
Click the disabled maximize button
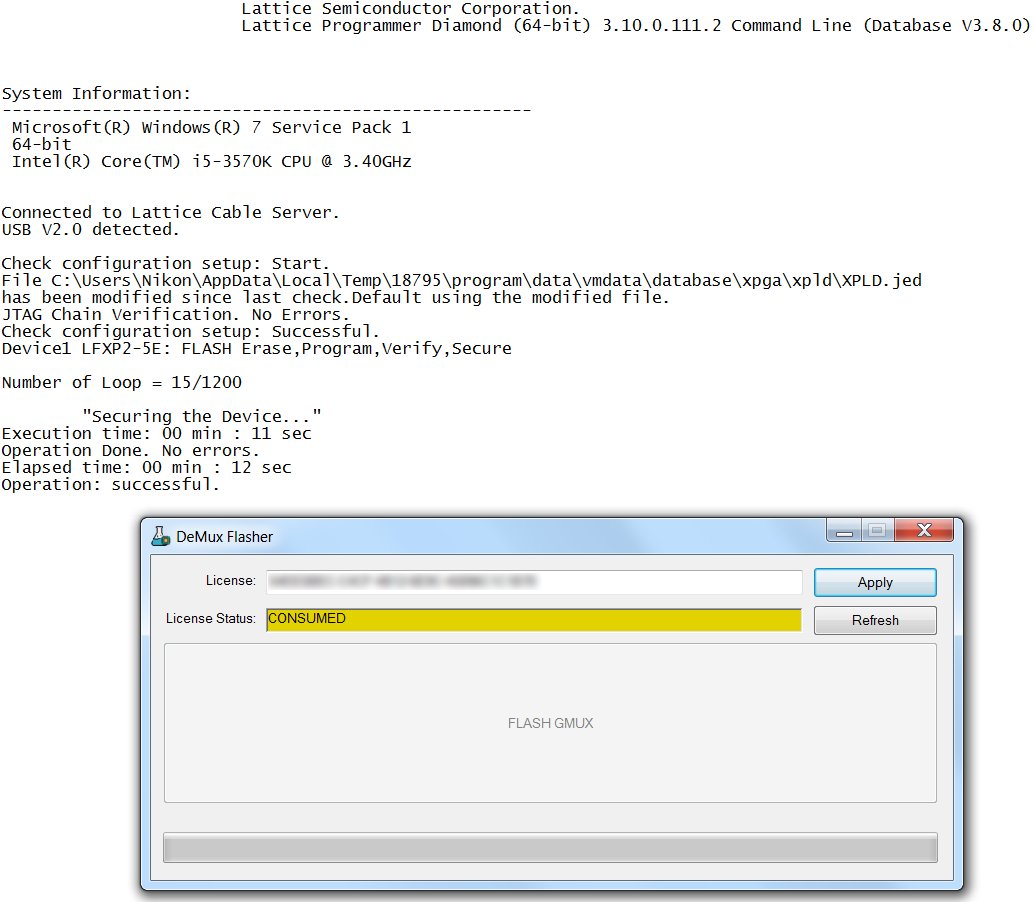click(878, 530)
